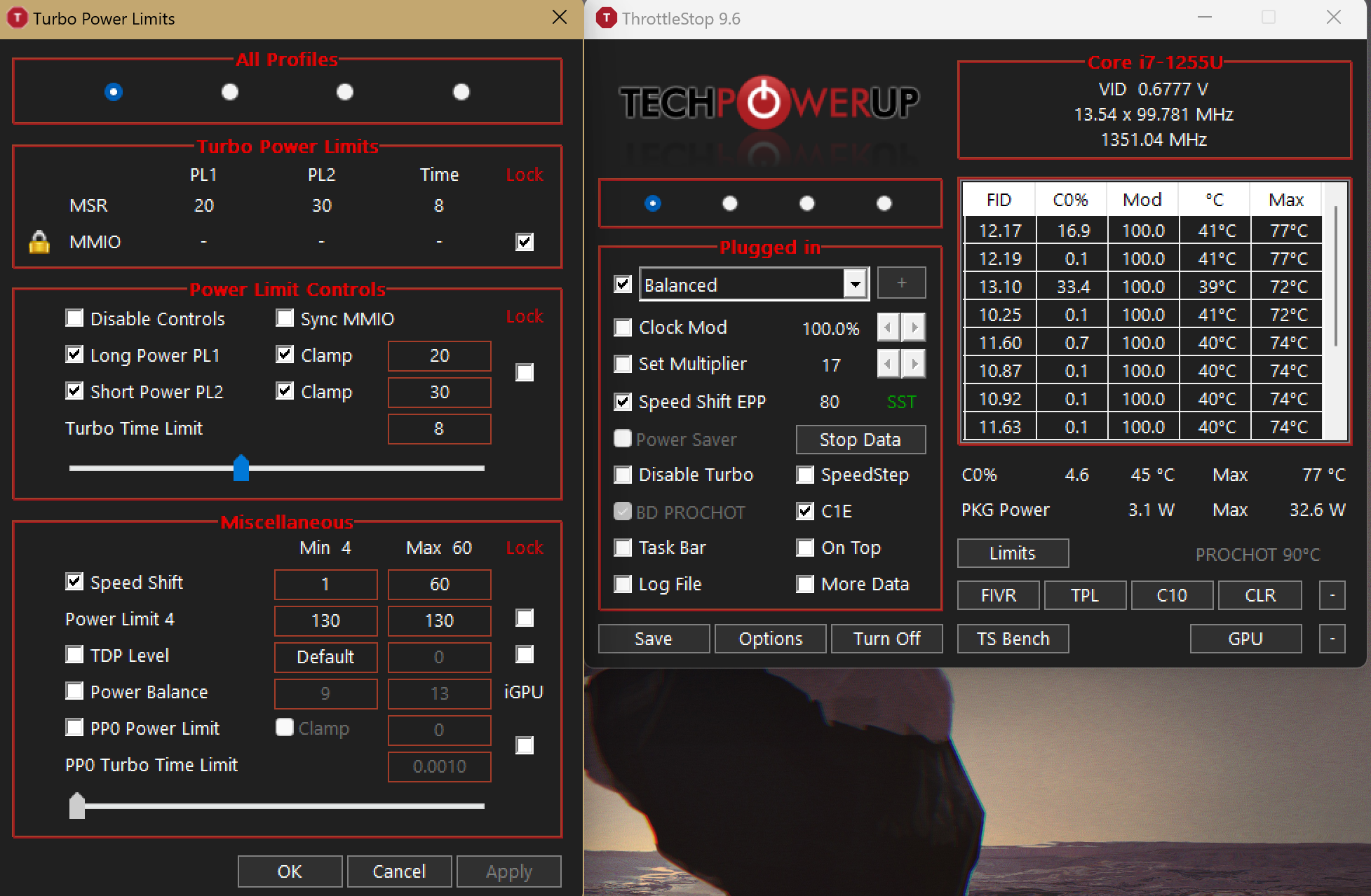Toggle the Speed Shift EPP checkbox

click(623, 402)
